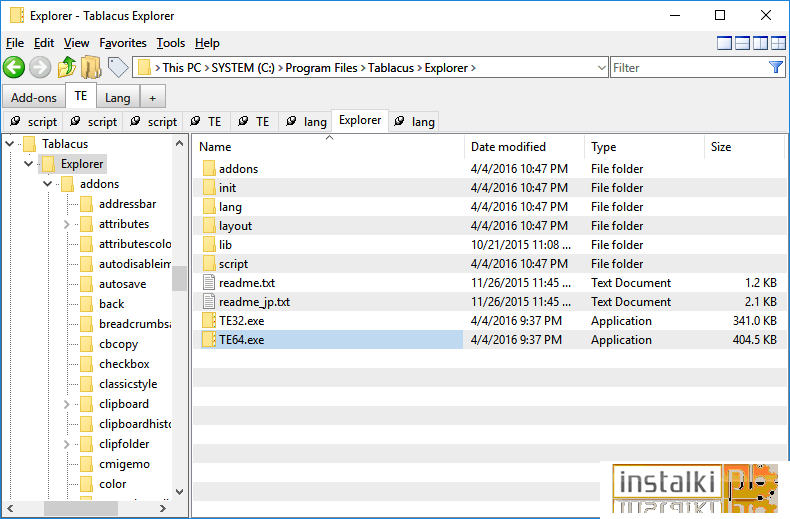Click TE64.exe application icon
The width and height of the screenshot is (790, 519).
(x=209, y=340)
